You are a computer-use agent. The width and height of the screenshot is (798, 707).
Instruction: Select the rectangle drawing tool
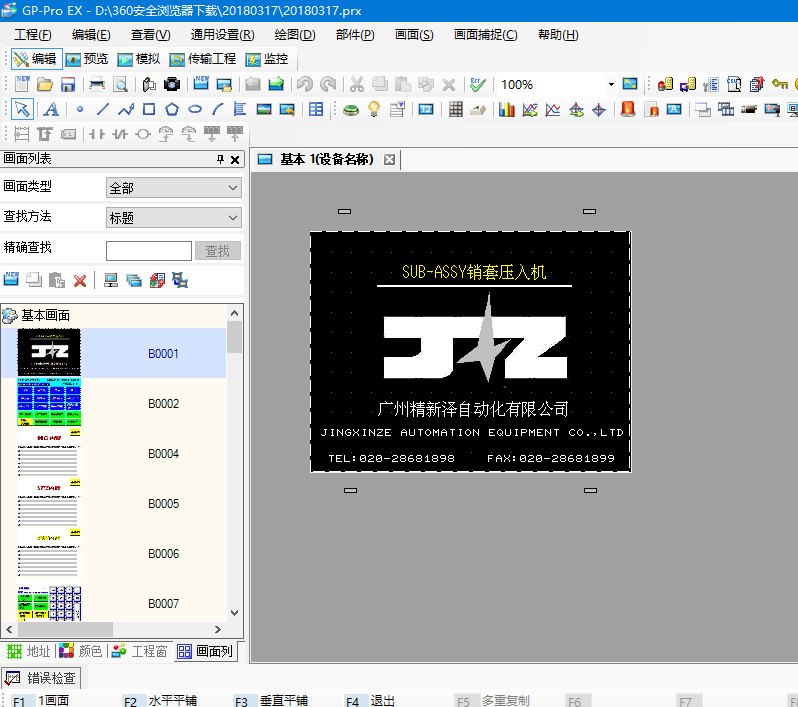pyautogui.click(x=149, y=110)
